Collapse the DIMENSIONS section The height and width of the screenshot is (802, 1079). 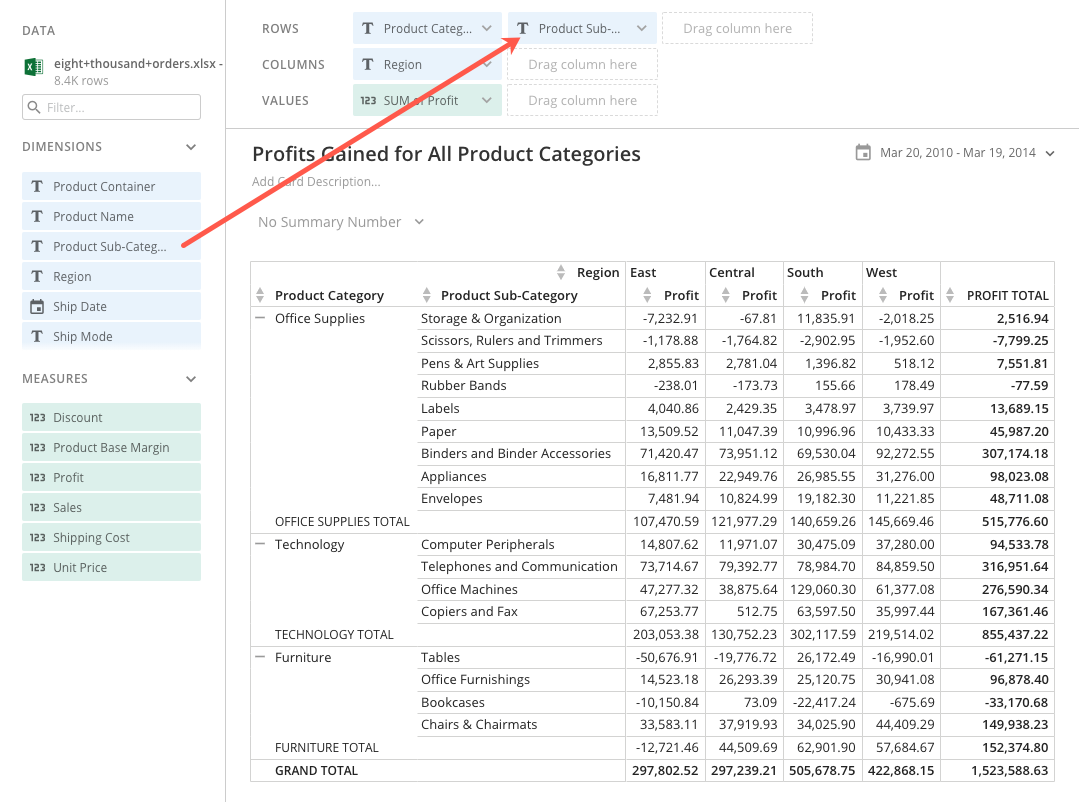pos(190,146)
